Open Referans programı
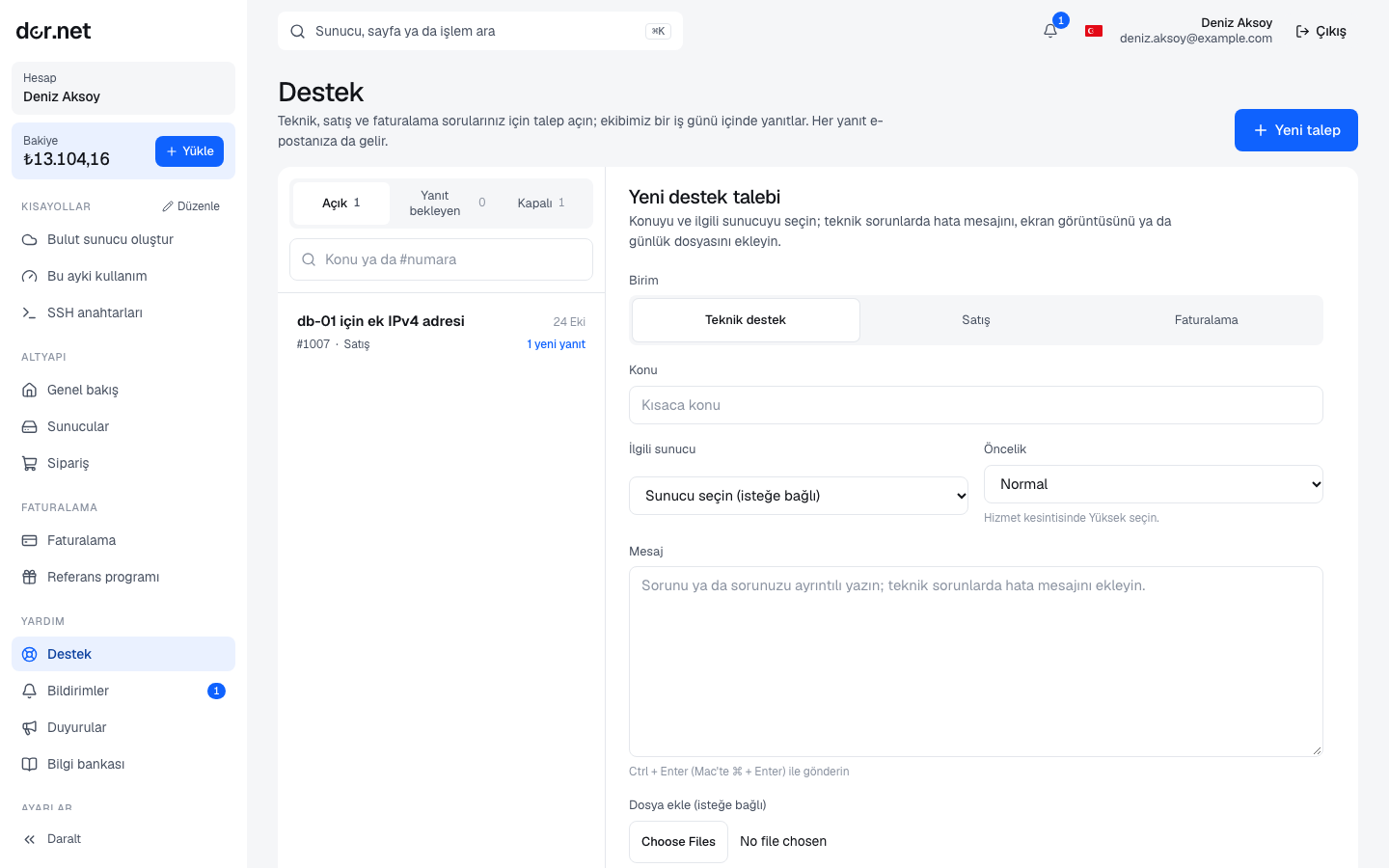 123,577
